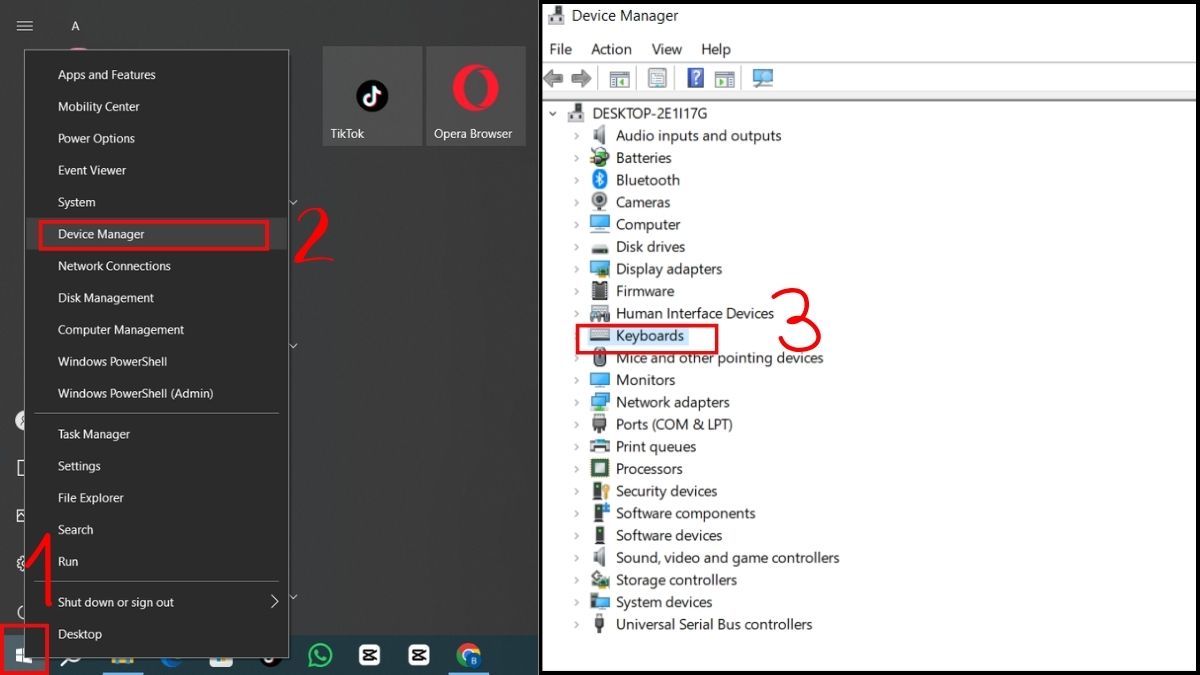Launch Chrome from the taskbar
This screenshot has height=675, width=1200.
[x=468, y=655]
